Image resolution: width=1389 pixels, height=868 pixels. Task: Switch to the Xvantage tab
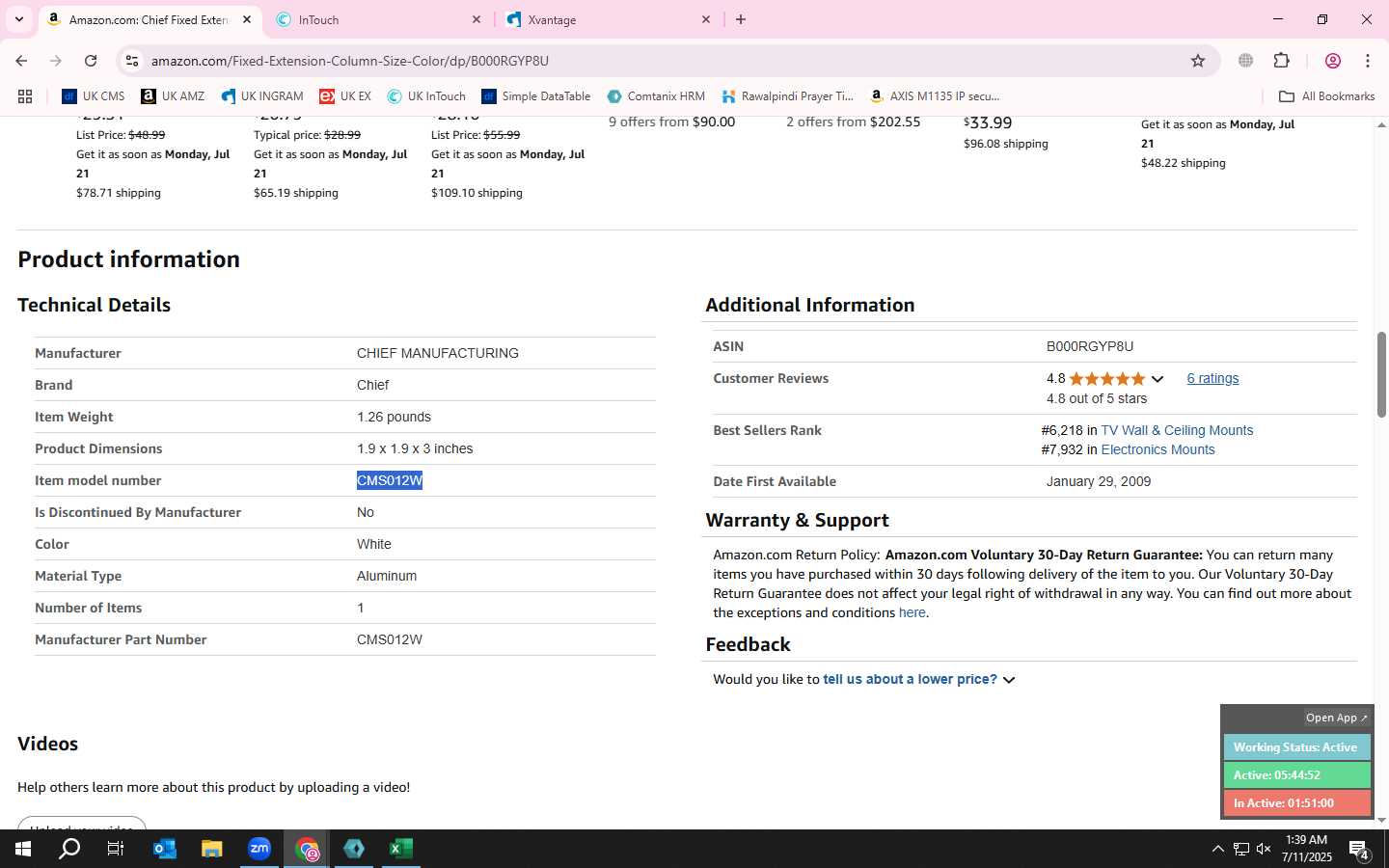(x=608, y=19)
